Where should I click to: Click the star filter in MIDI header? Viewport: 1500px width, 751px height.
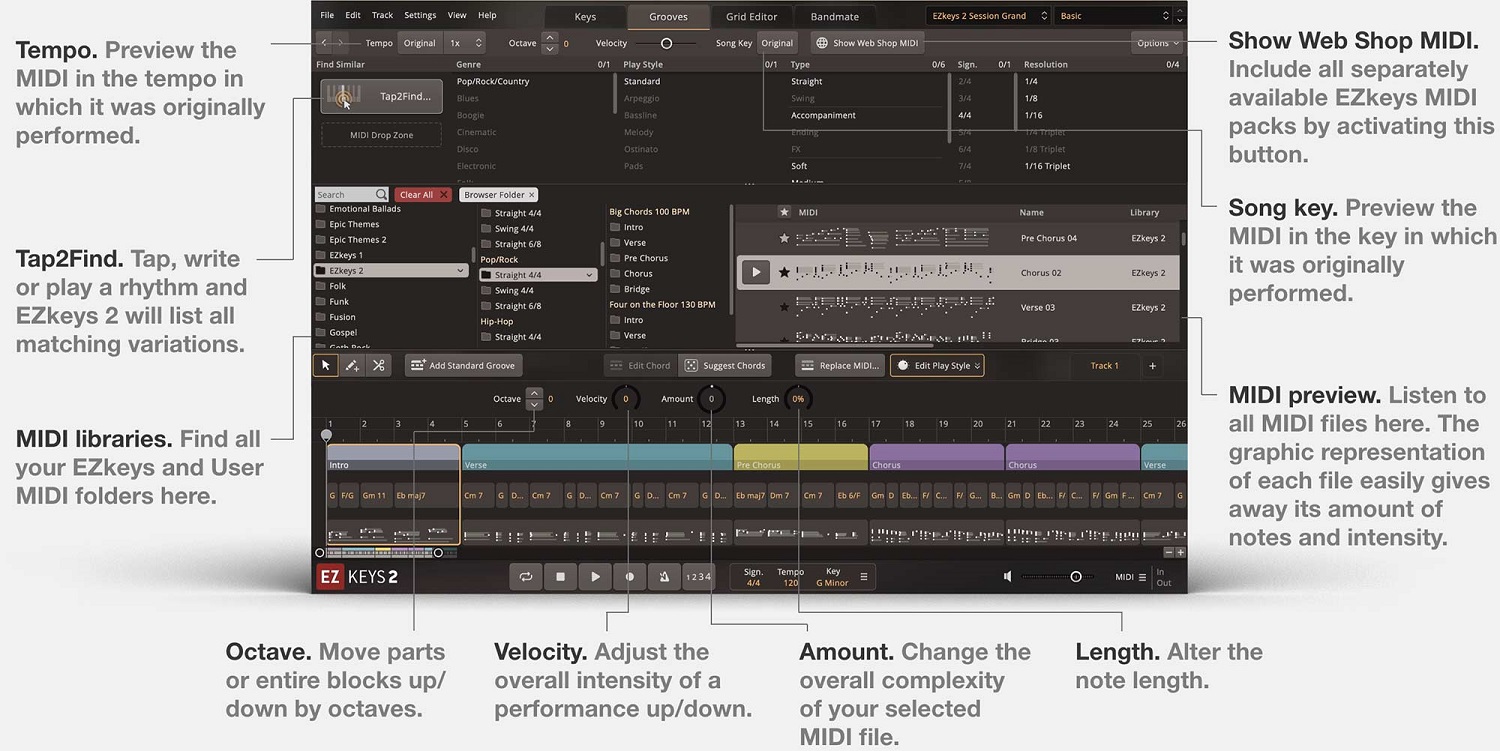click(x=785, y=212)
